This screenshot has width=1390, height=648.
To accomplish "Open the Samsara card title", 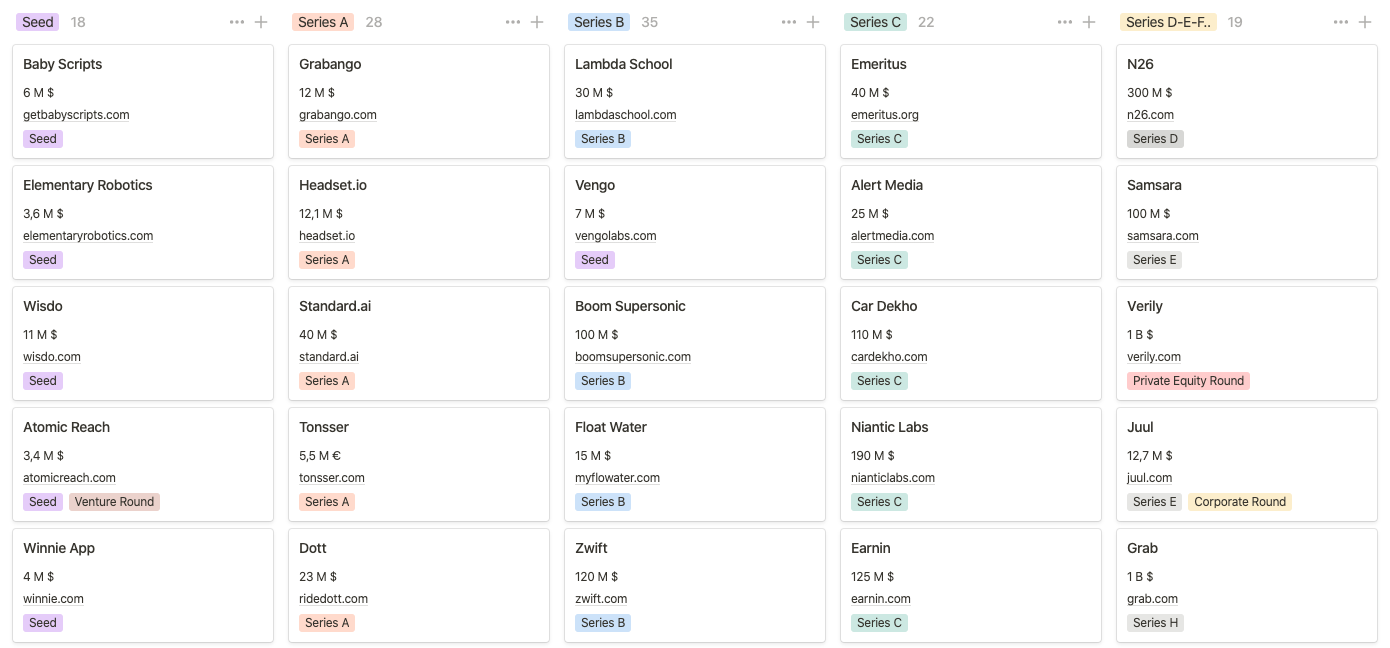I will [1154, 185].
